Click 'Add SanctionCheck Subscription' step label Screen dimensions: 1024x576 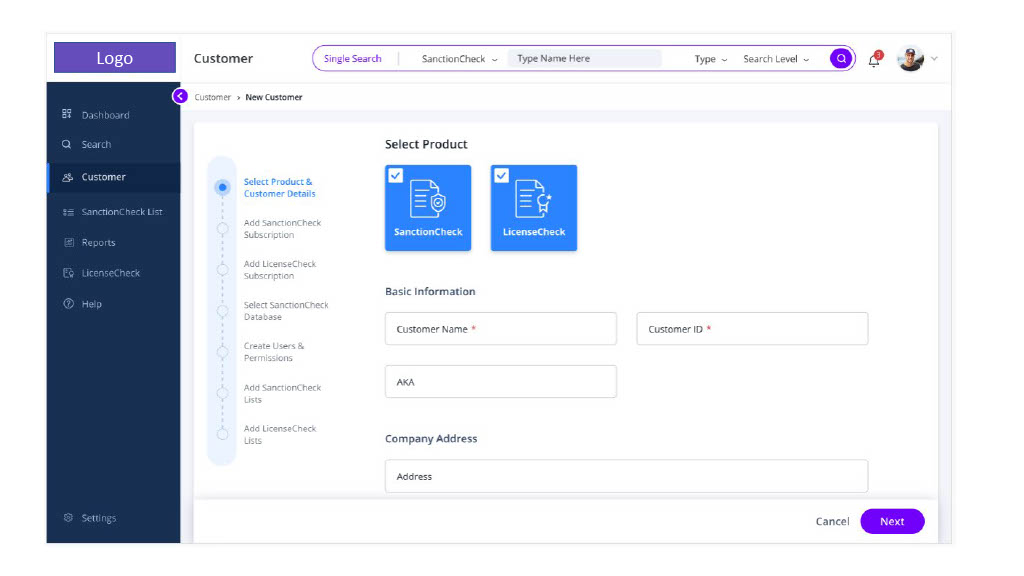(x=282, y=229)
